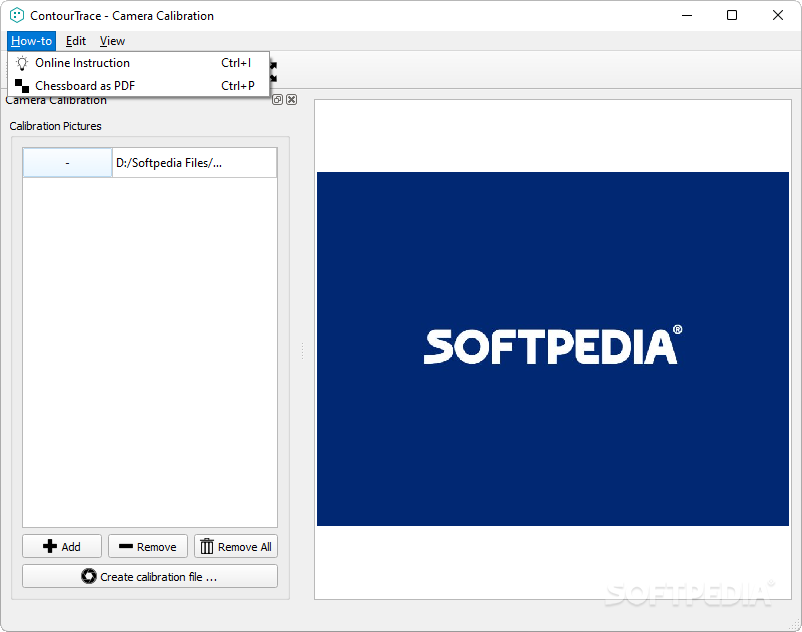
Task: Click the lightbulb icon beside Online Instruction
Action: 22,63
